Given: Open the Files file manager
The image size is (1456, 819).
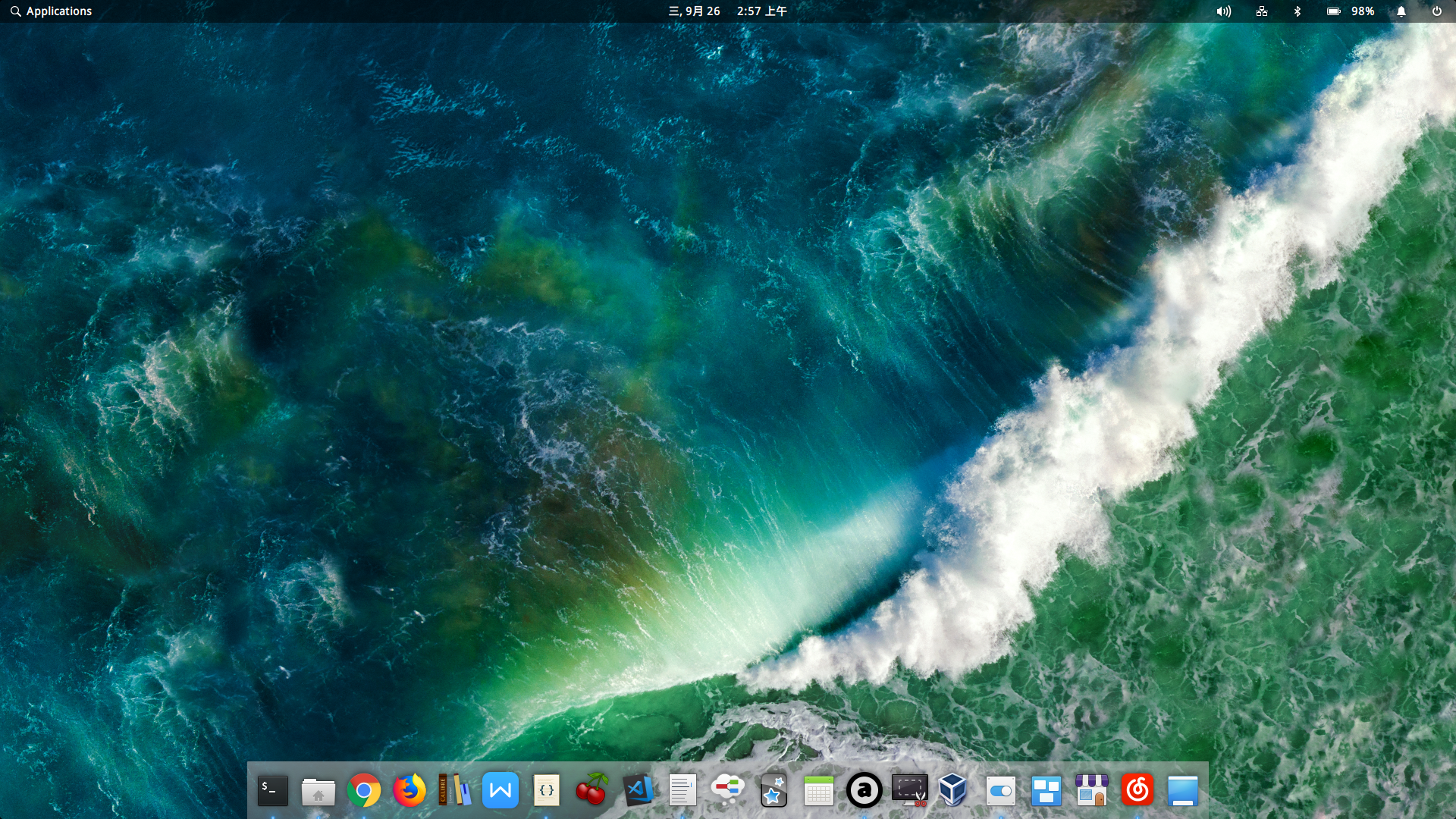Looking at the screenshot, I should pos(318,790).
